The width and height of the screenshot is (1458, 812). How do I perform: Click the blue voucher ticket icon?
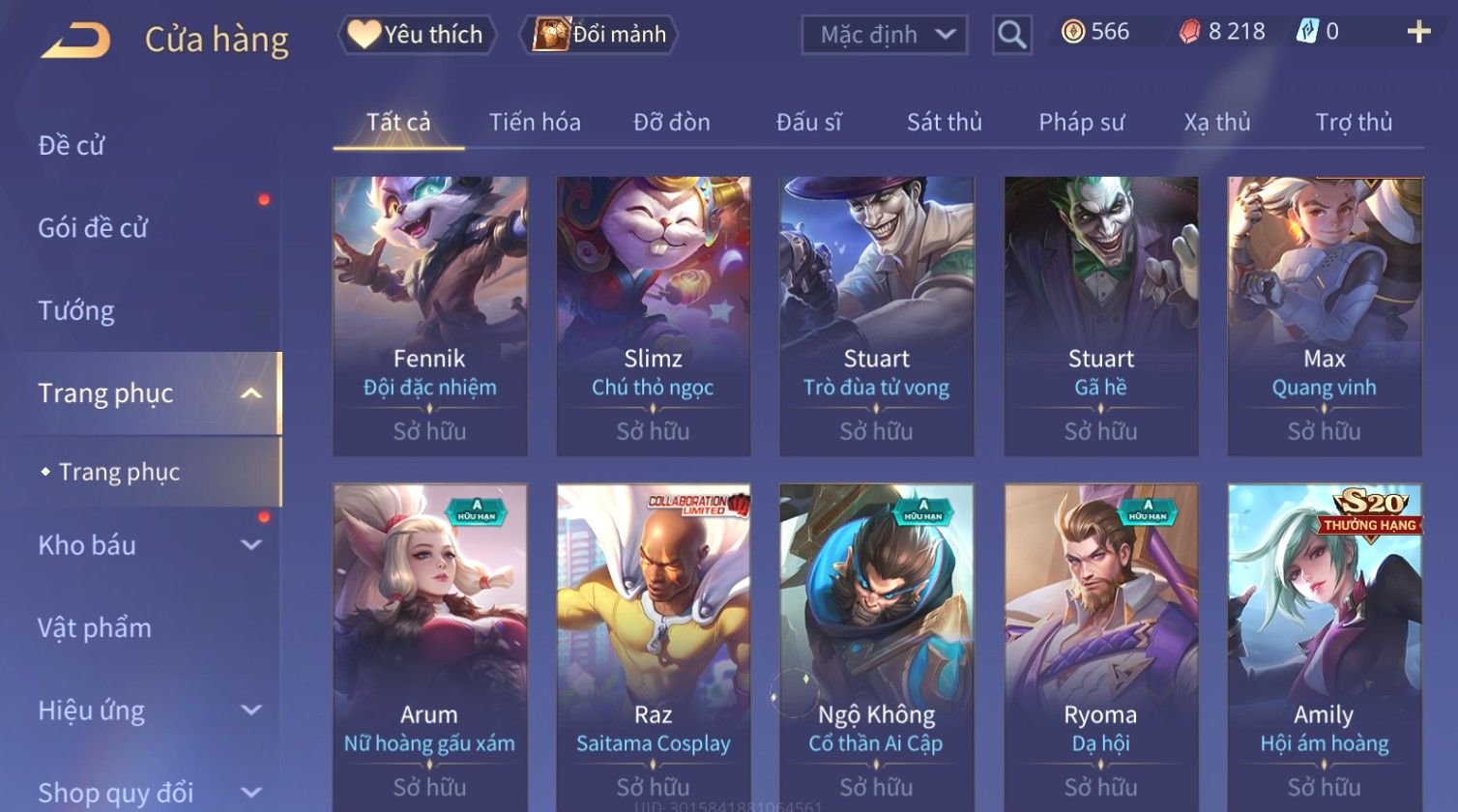click(x=1307, y=32)
